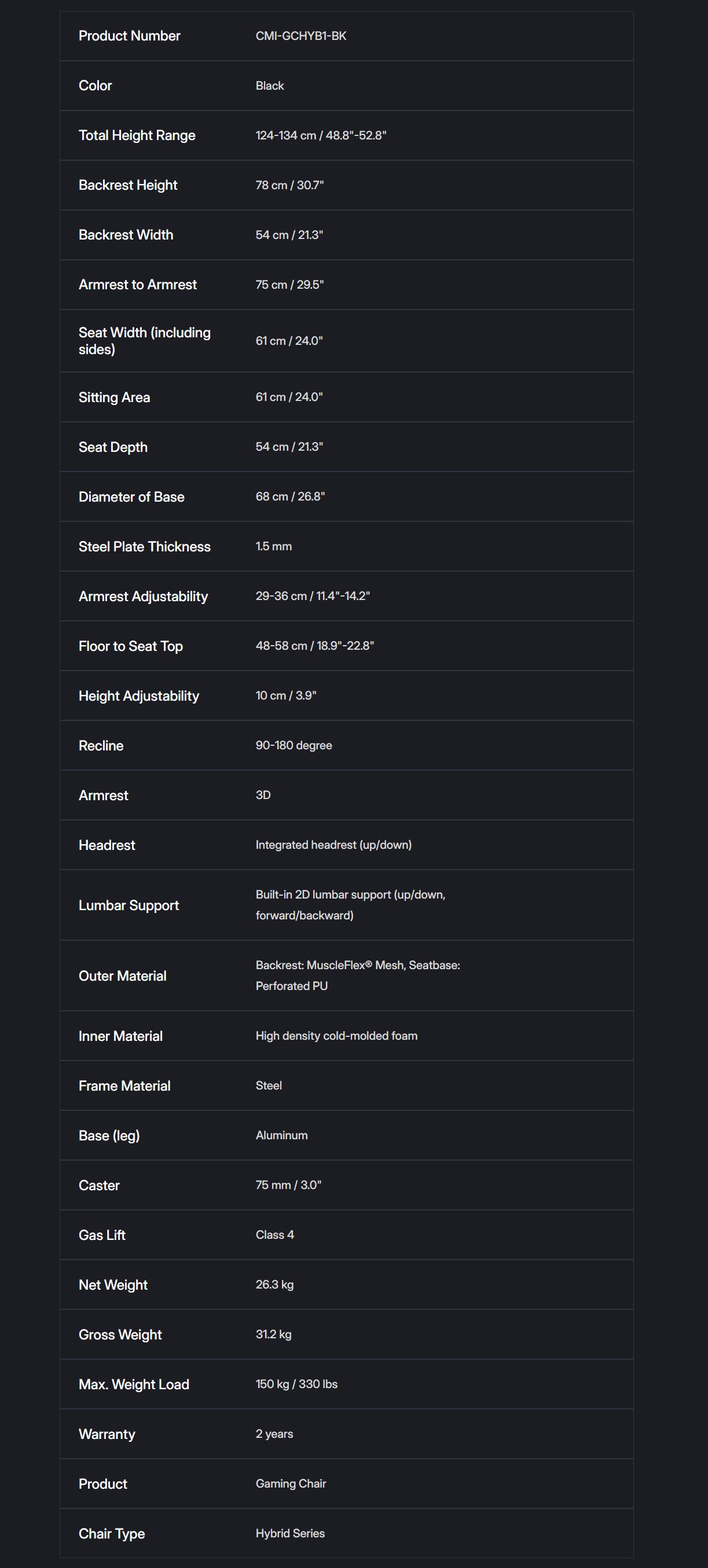Viewport: 708px width, 1568px height.
Task: Select the Armrest to Armrest label
Action: point(138,284)
